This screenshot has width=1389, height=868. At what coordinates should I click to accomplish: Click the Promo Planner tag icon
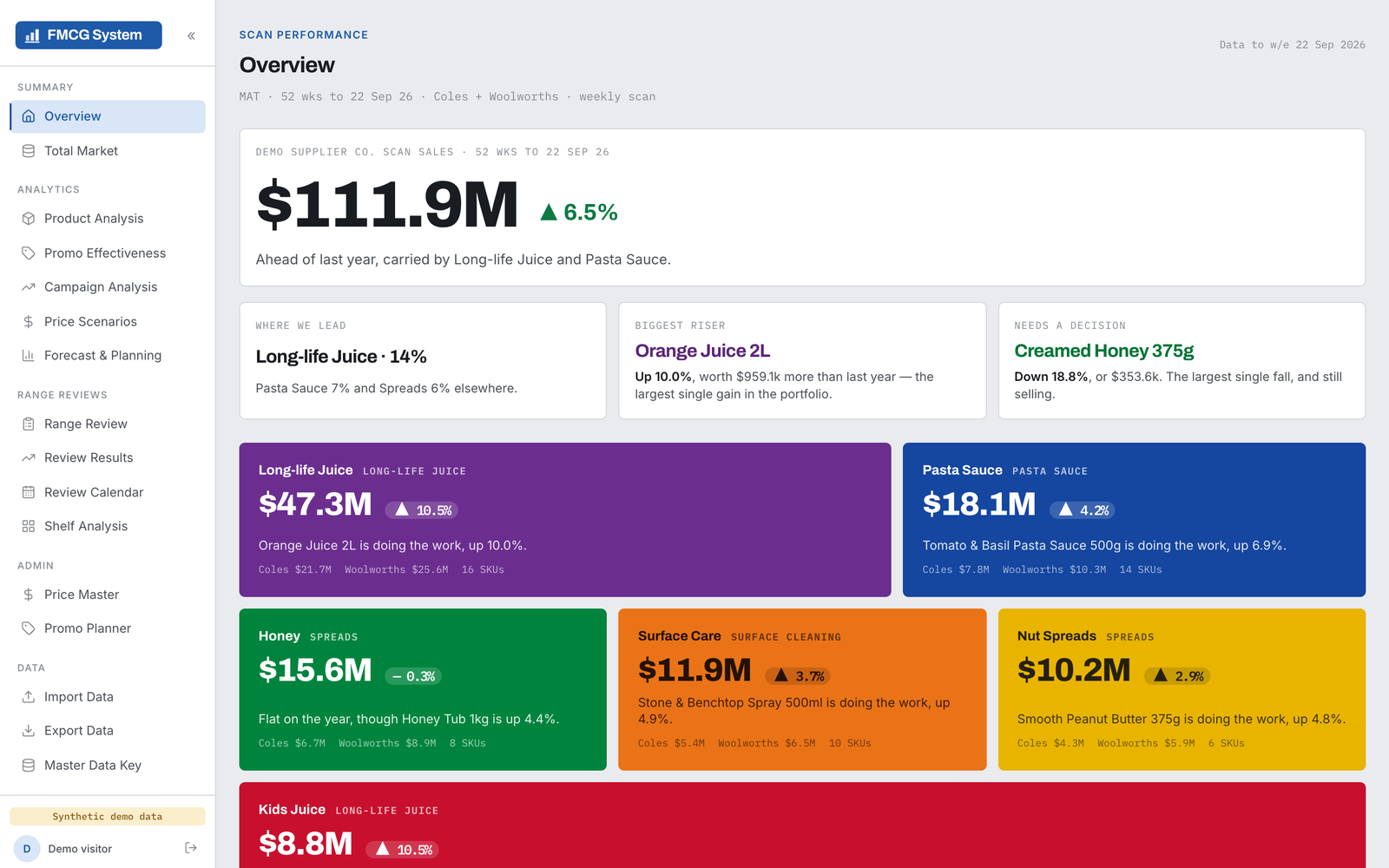pos(29,628)
